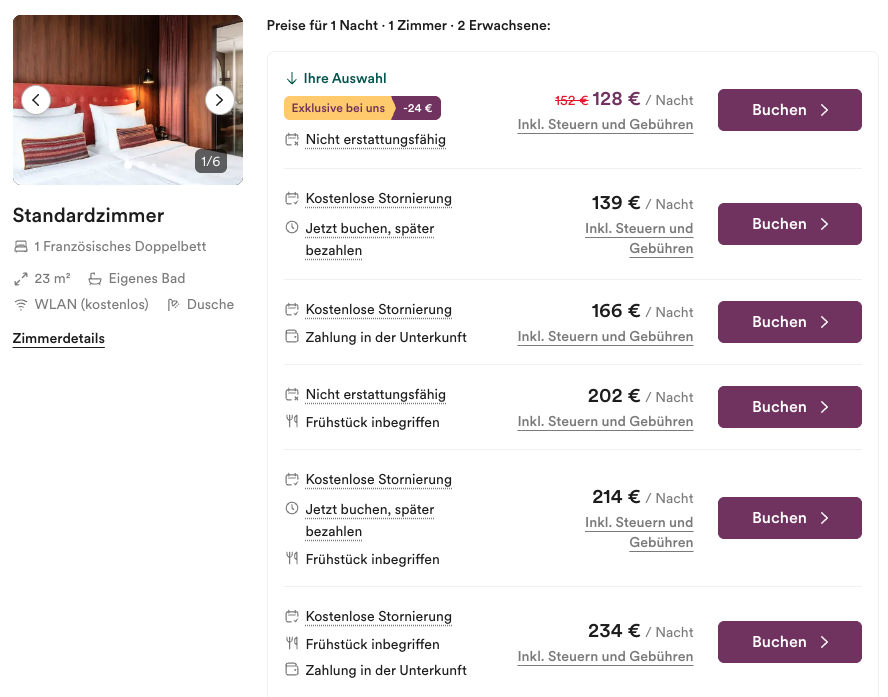The width and height of the screenshot is (888, 697).
Task: Click the wallet icon on the 166 € offer
Action: click(x=292, y=336)
